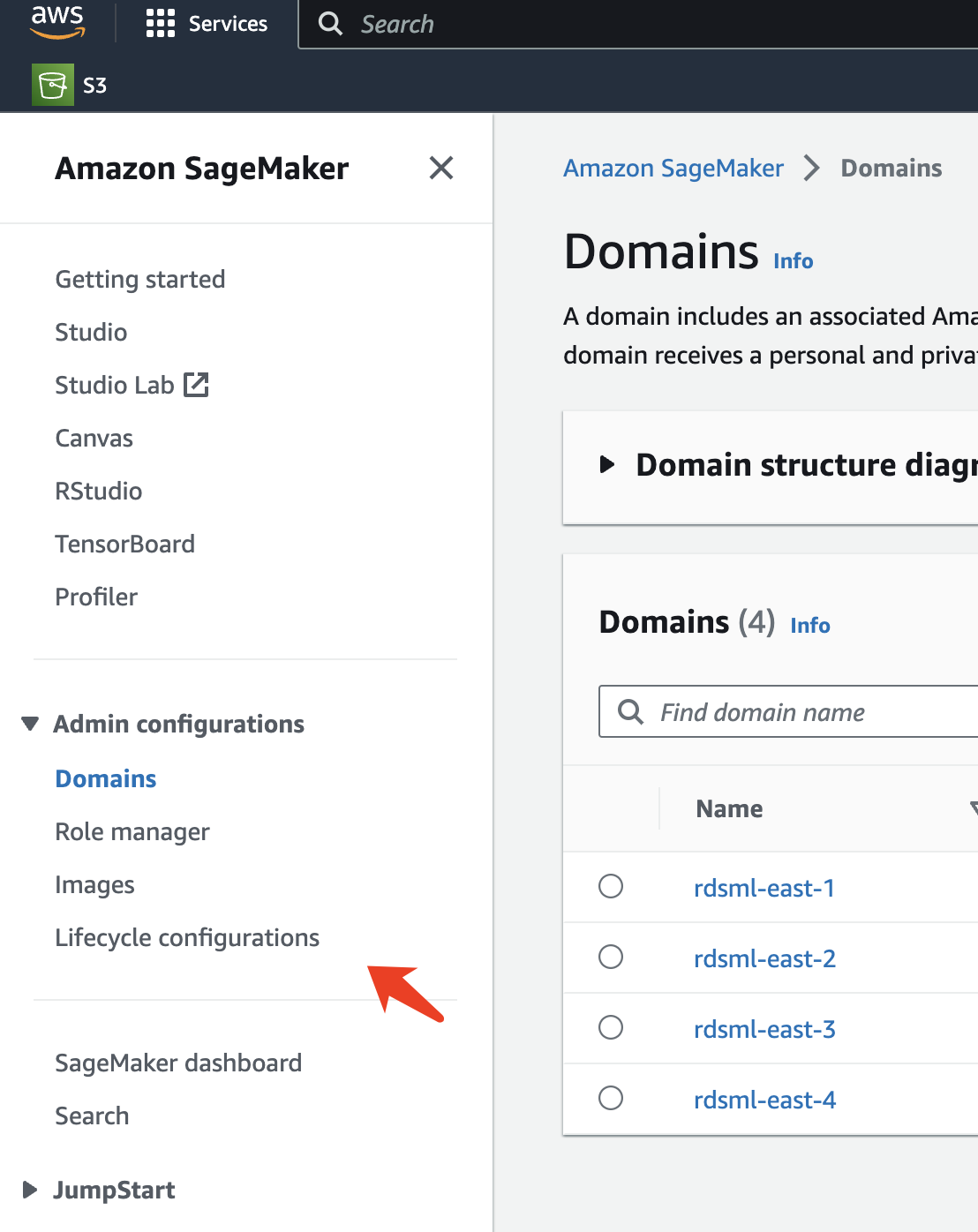
Task: Click the search magnifier icon in top bar
Action: 330,24
